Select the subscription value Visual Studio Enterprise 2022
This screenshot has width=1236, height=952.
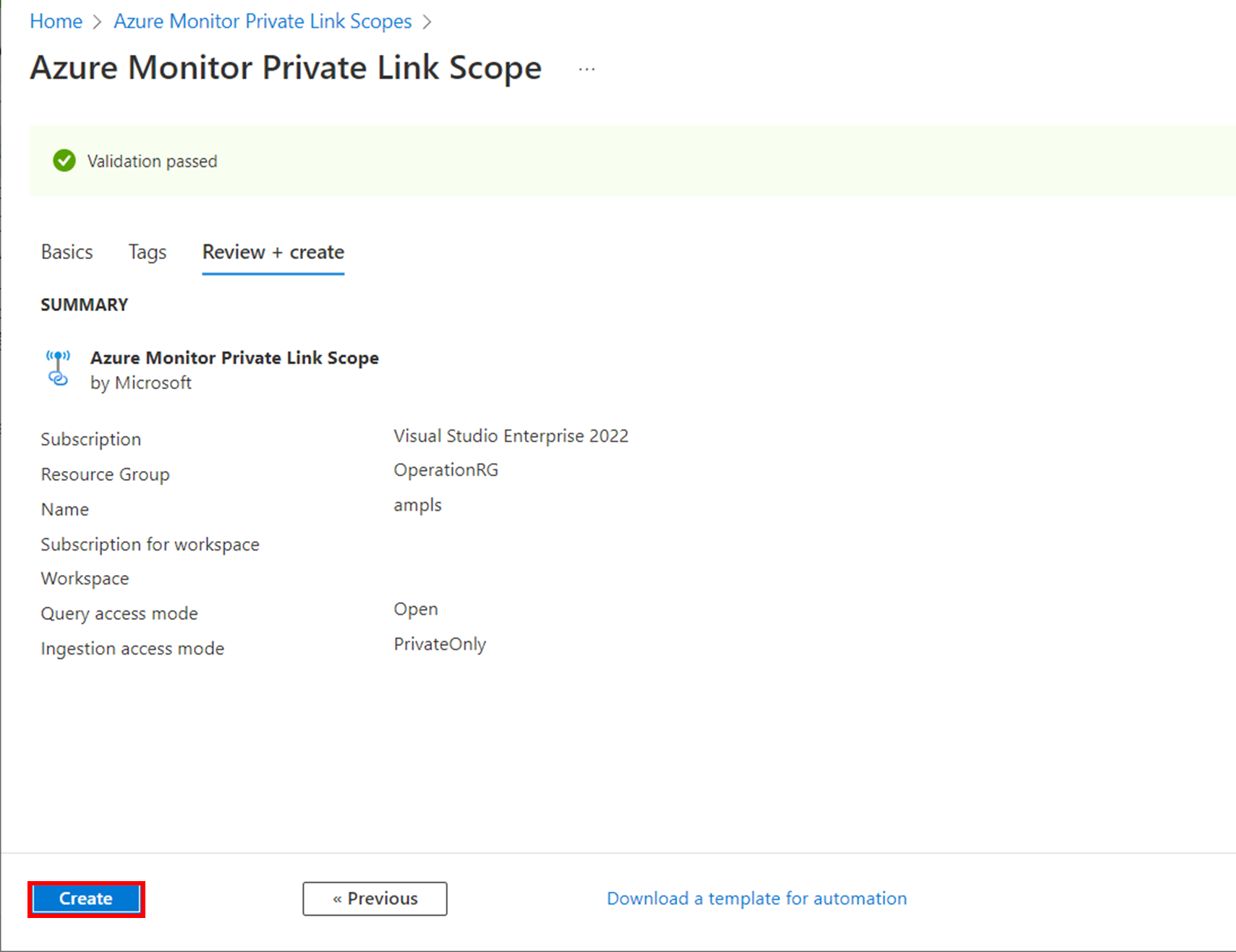[x=511, y=435]
